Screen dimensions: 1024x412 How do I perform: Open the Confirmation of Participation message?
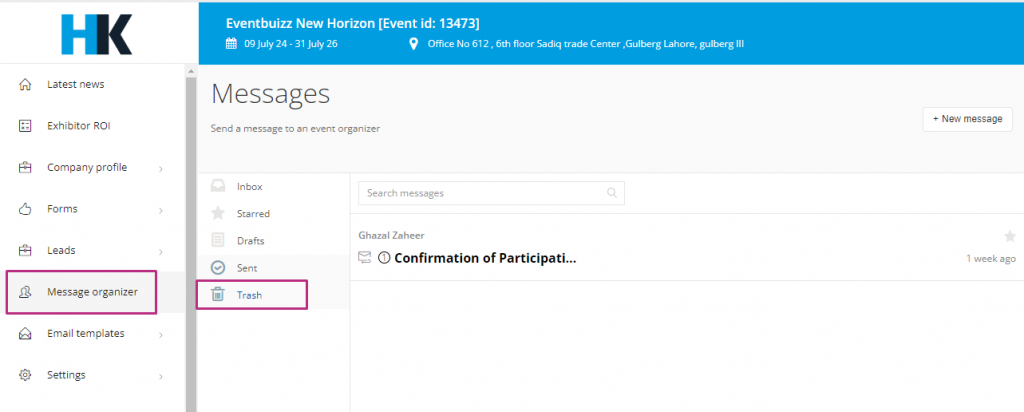pos(485,257)
